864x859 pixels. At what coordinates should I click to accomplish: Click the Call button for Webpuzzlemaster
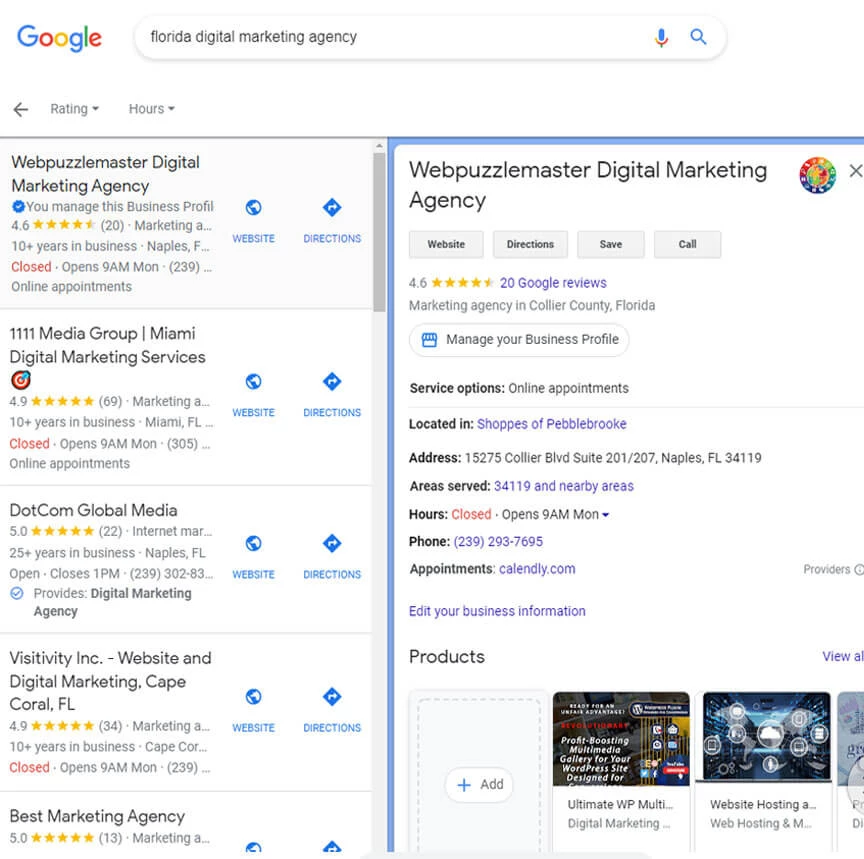[x=687, y=244]
